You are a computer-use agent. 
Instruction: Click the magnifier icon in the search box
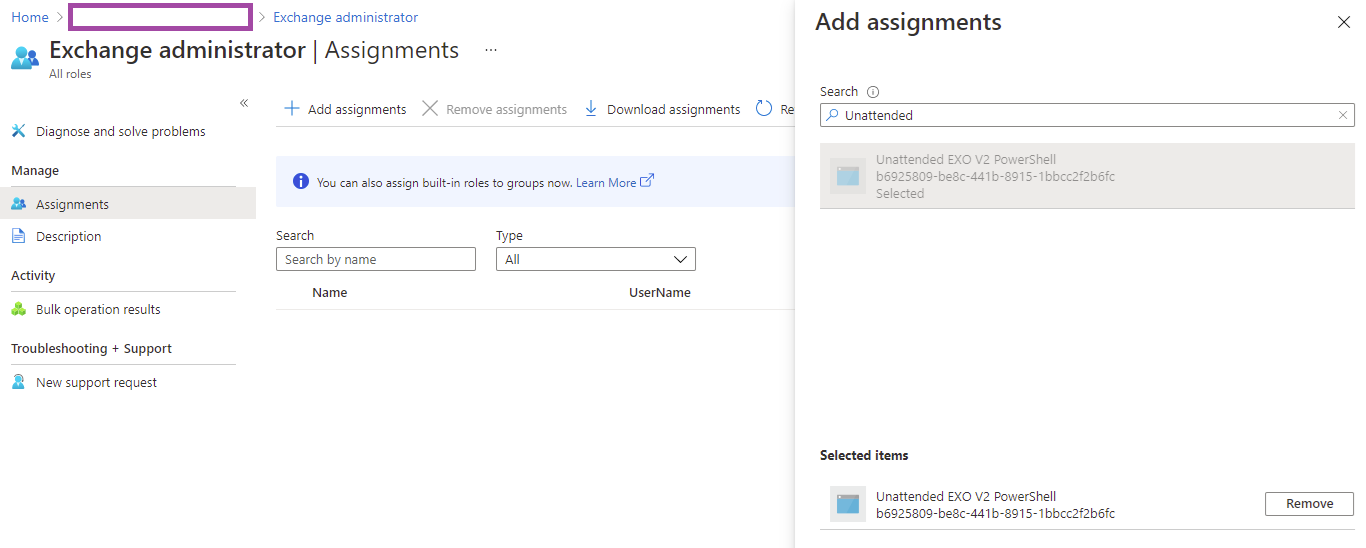tap(832, 115)
